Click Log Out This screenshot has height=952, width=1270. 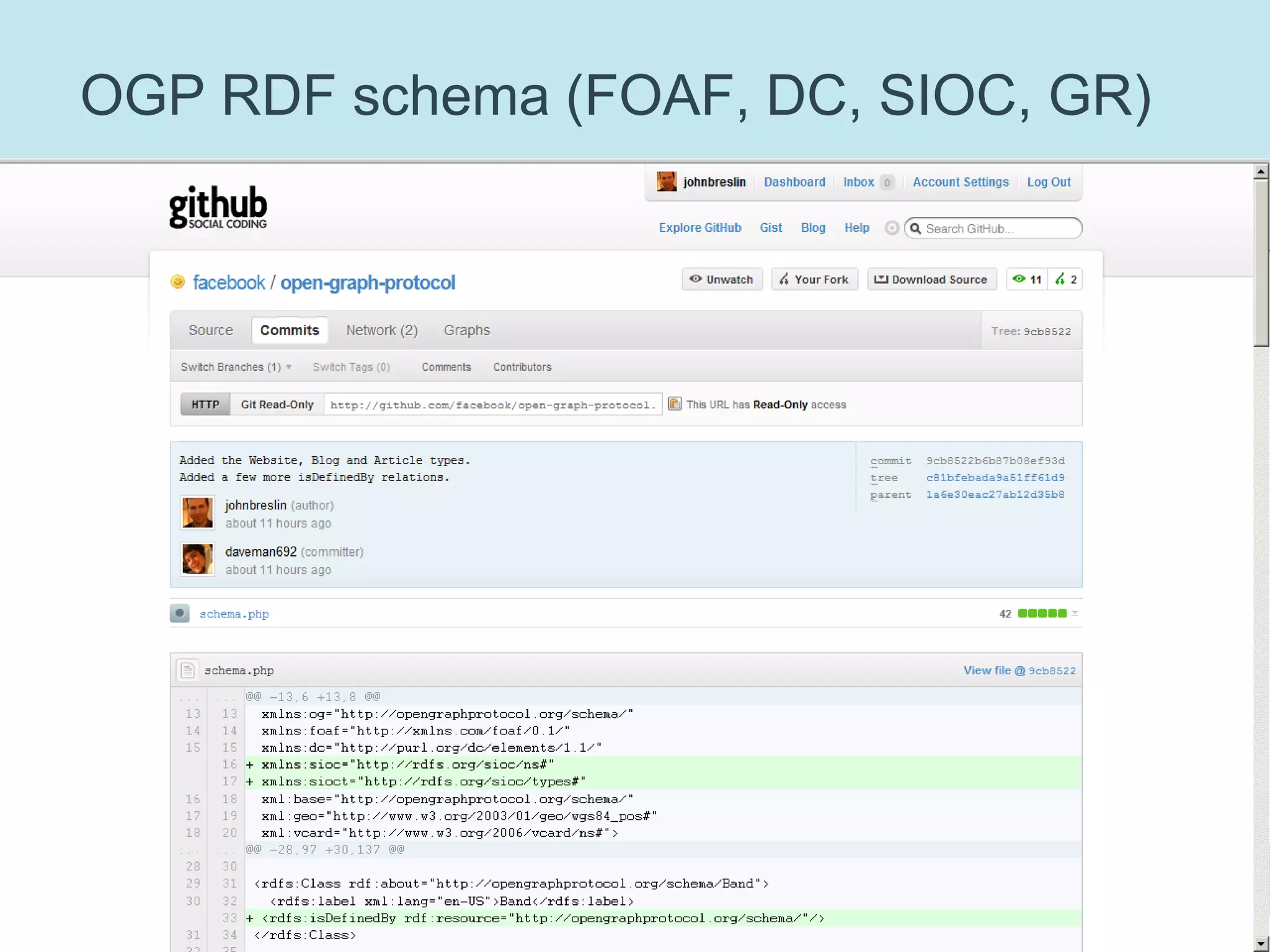pos(1049,182)
